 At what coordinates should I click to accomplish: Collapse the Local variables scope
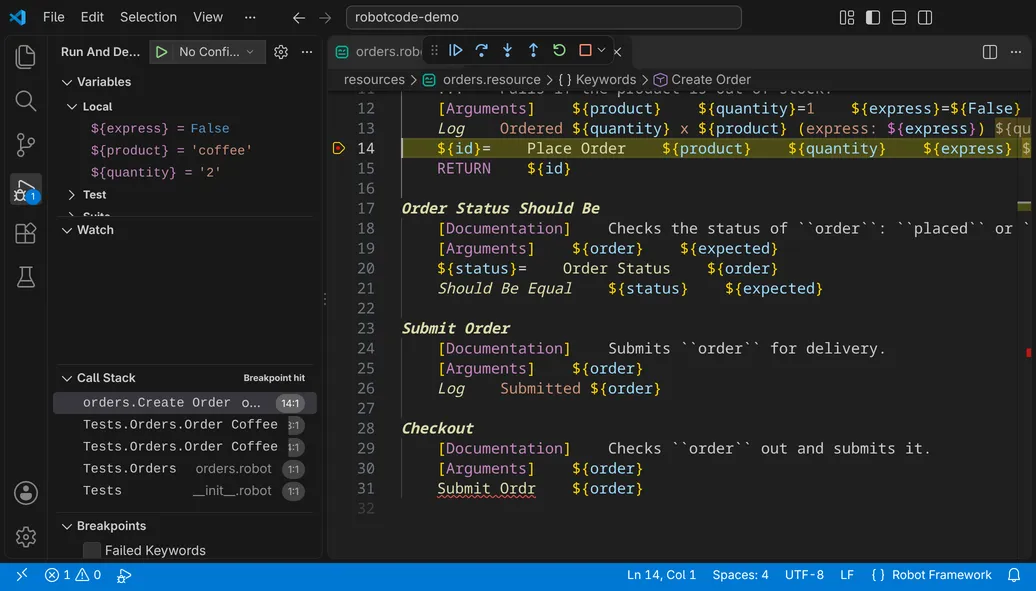click(x=72, y=106)
